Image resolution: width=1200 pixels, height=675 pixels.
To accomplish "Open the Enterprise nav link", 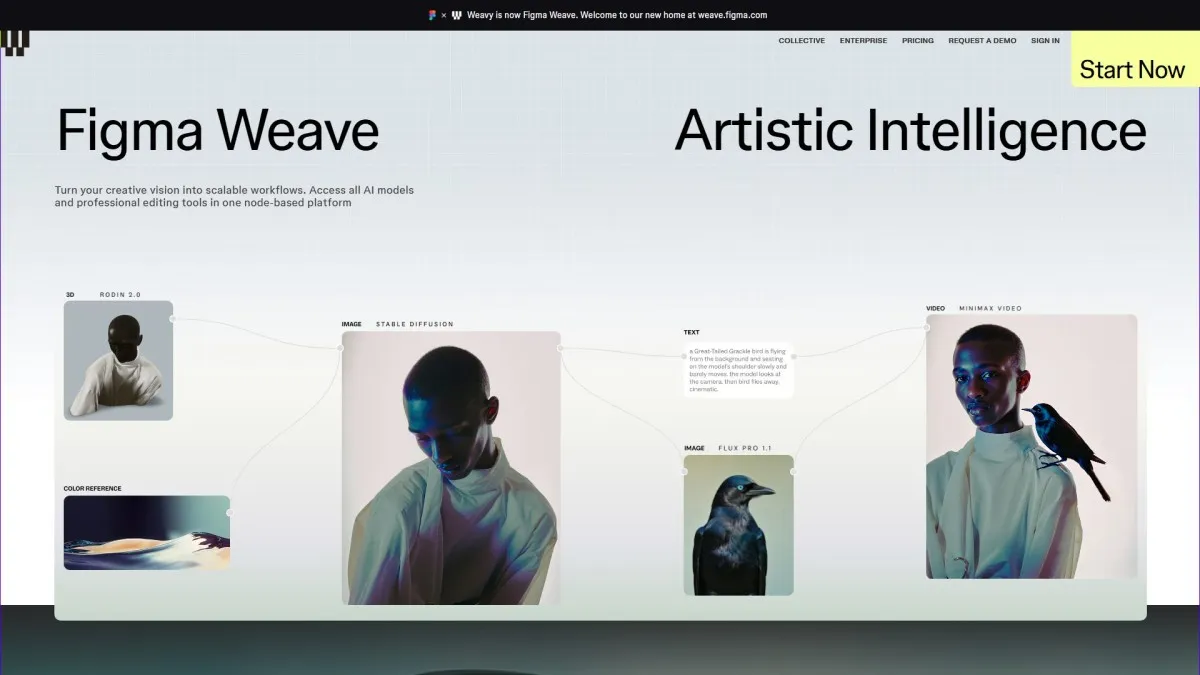I will (x=863, y=41).
